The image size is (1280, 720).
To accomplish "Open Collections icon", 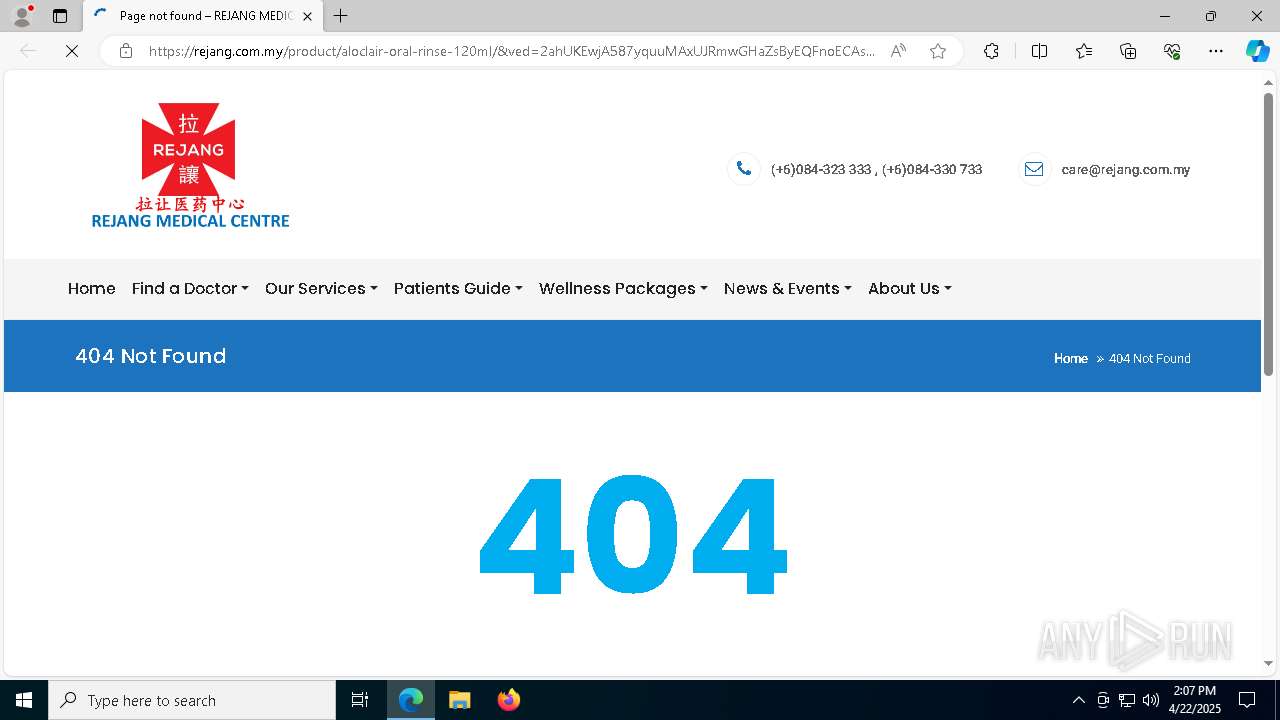I will [x=1128, y=51].
